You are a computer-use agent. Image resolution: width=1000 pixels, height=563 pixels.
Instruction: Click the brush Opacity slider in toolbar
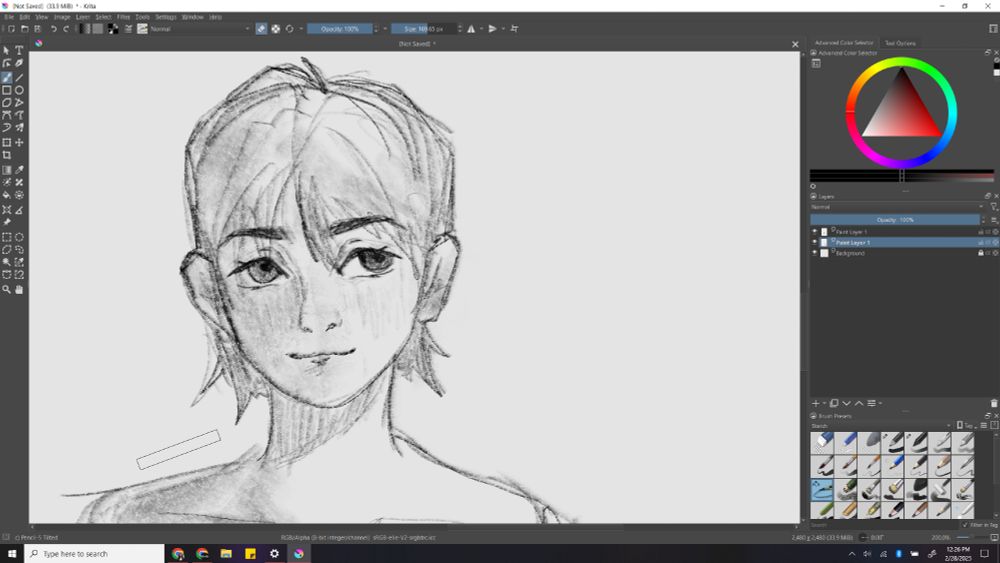pos(340,29)
